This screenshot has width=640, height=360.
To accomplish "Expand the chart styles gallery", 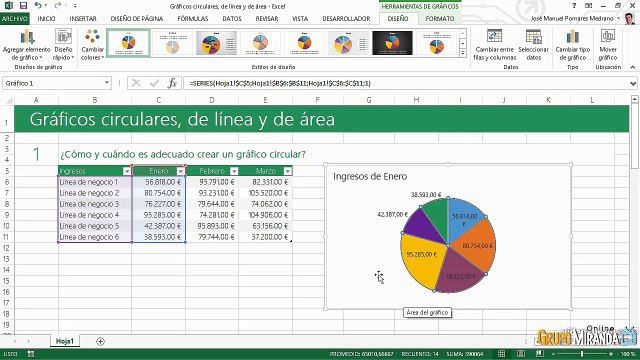I will [462, 53].
